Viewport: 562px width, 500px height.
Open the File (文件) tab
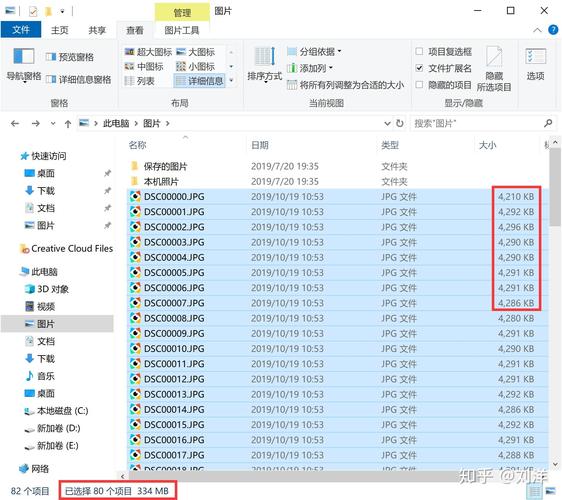pyautogui.click(x=21, y=30)
